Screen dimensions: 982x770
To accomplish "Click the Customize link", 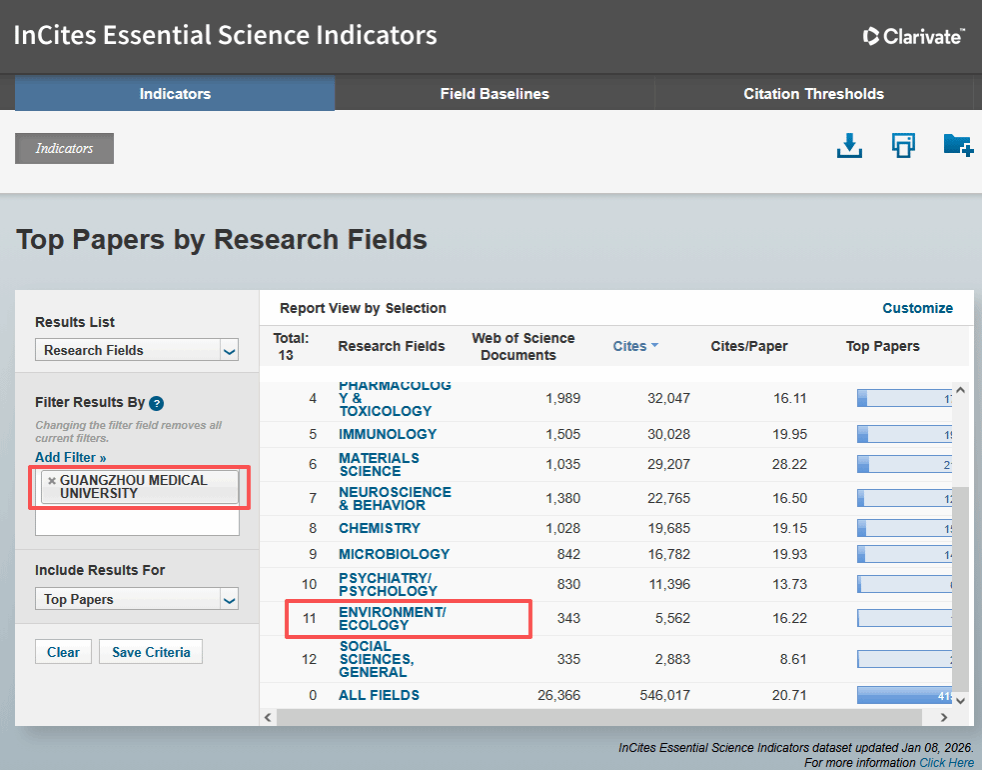I will [x=917, y=308].
